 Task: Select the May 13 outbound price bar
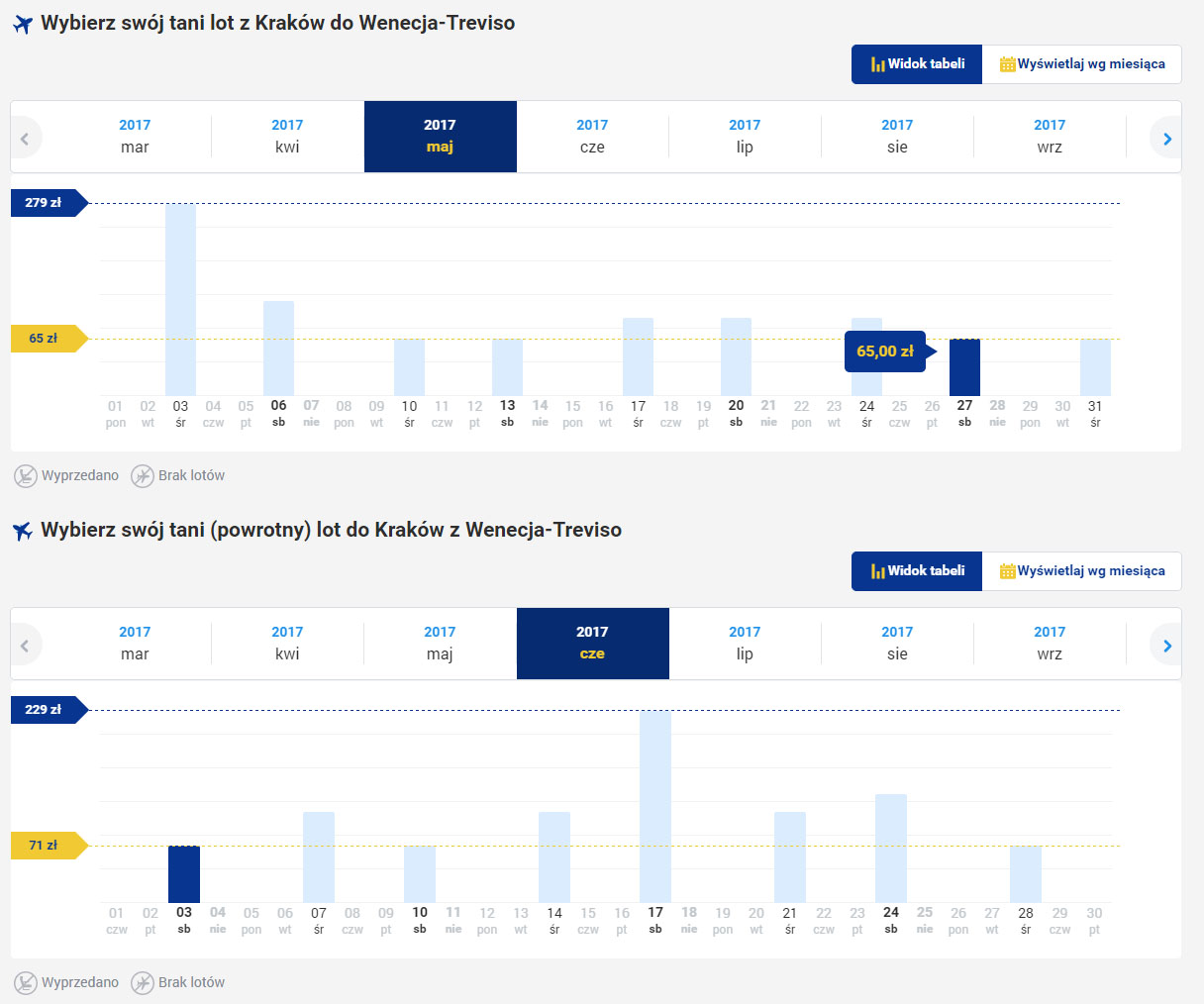click(x=507, y=367)
